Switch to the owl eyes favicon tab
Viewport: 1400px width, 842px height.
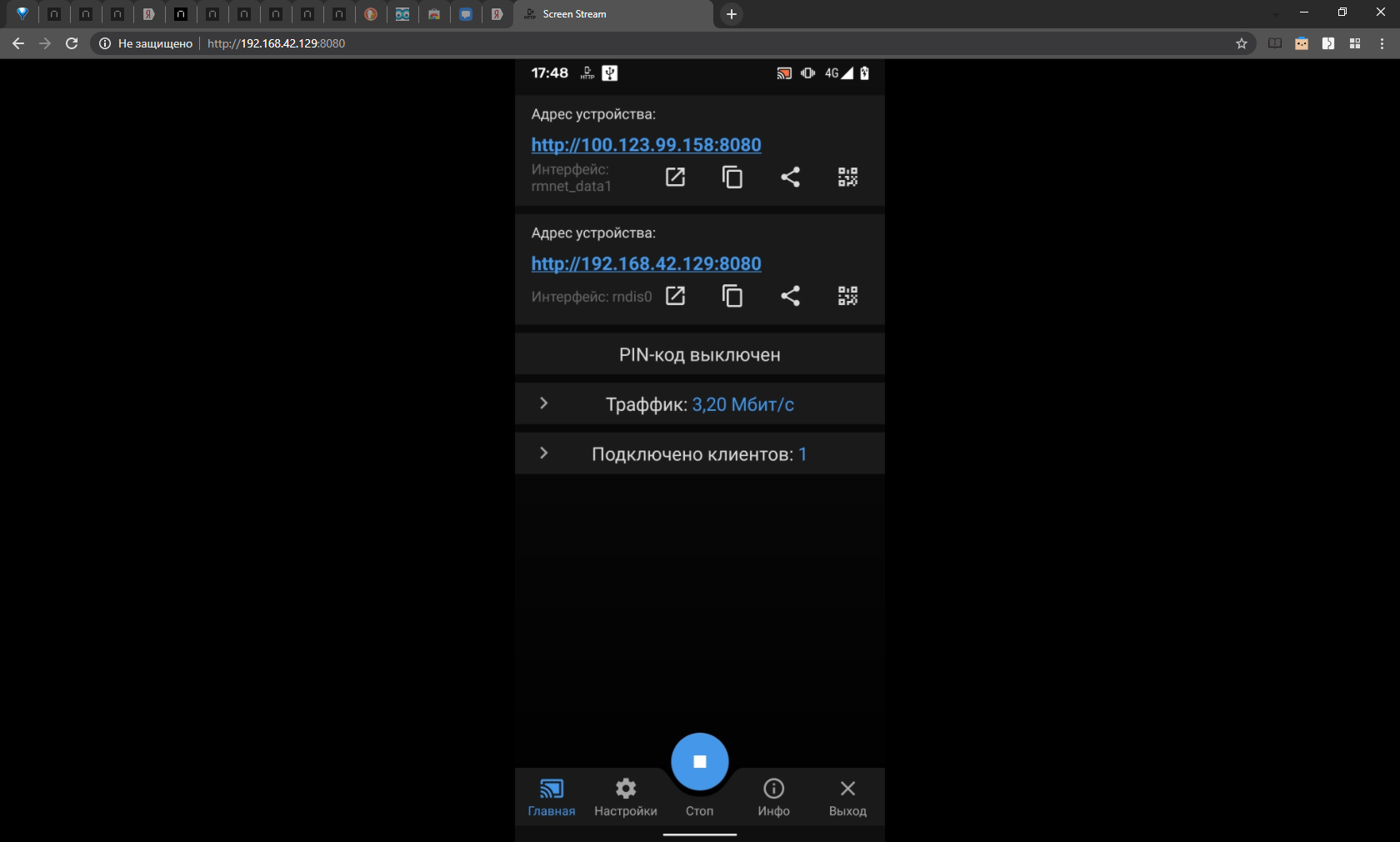click(402, 14)
